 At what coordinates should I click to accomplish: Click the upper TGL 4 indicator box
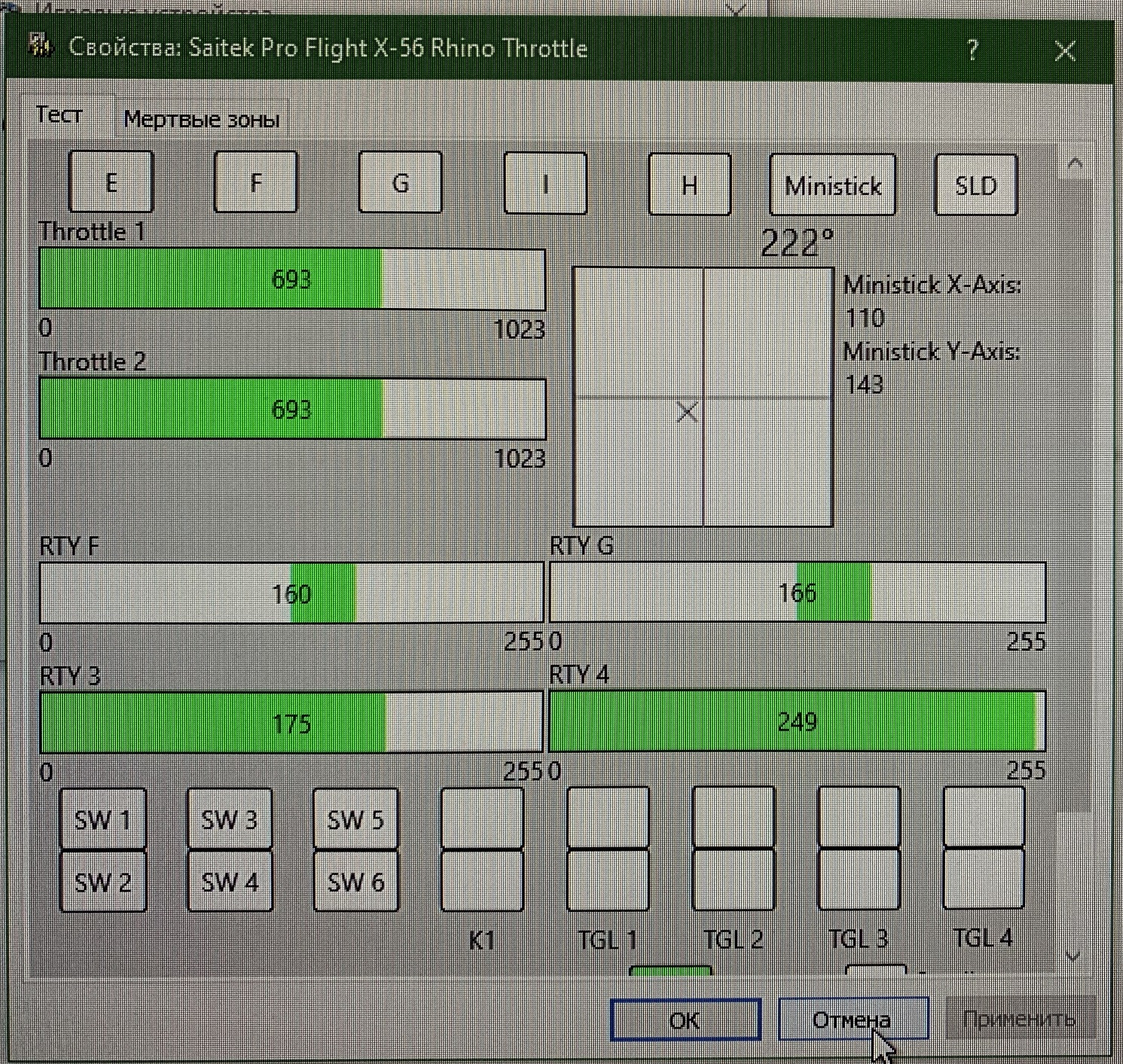pyautogui.click(x=984, y=817)
